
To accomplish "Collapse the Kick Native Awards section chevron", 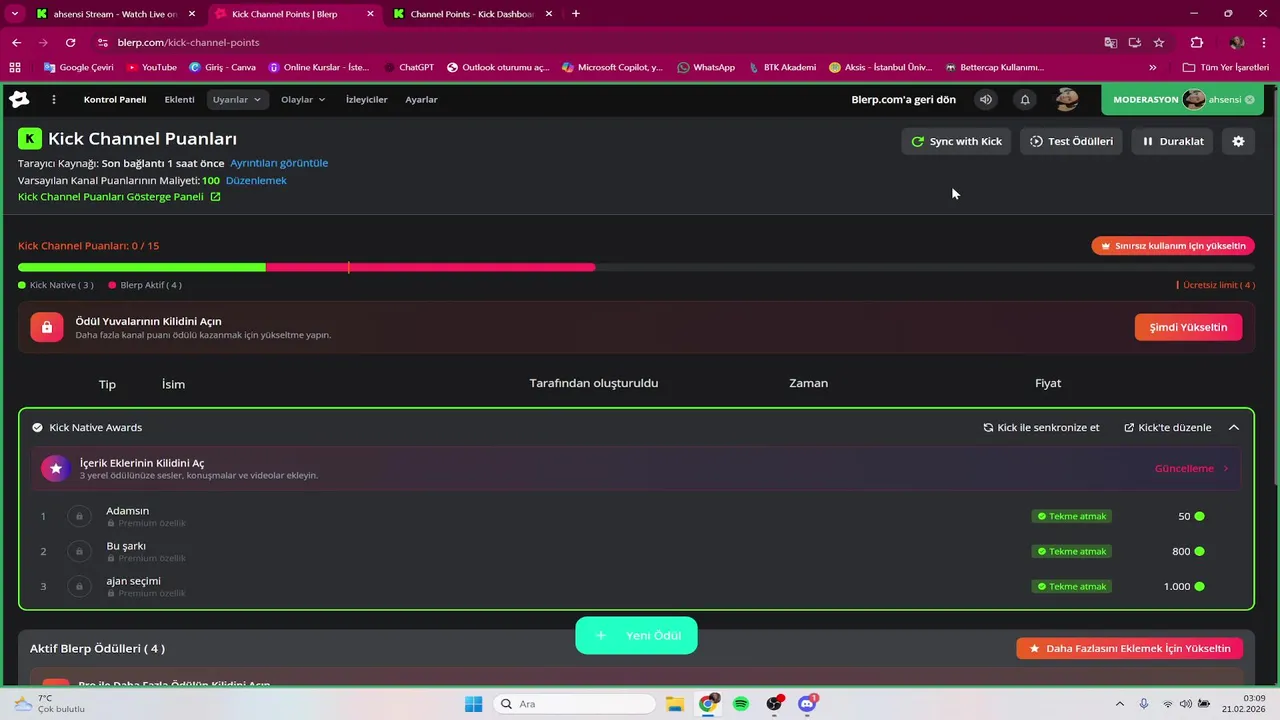I will coord(1234,427).
